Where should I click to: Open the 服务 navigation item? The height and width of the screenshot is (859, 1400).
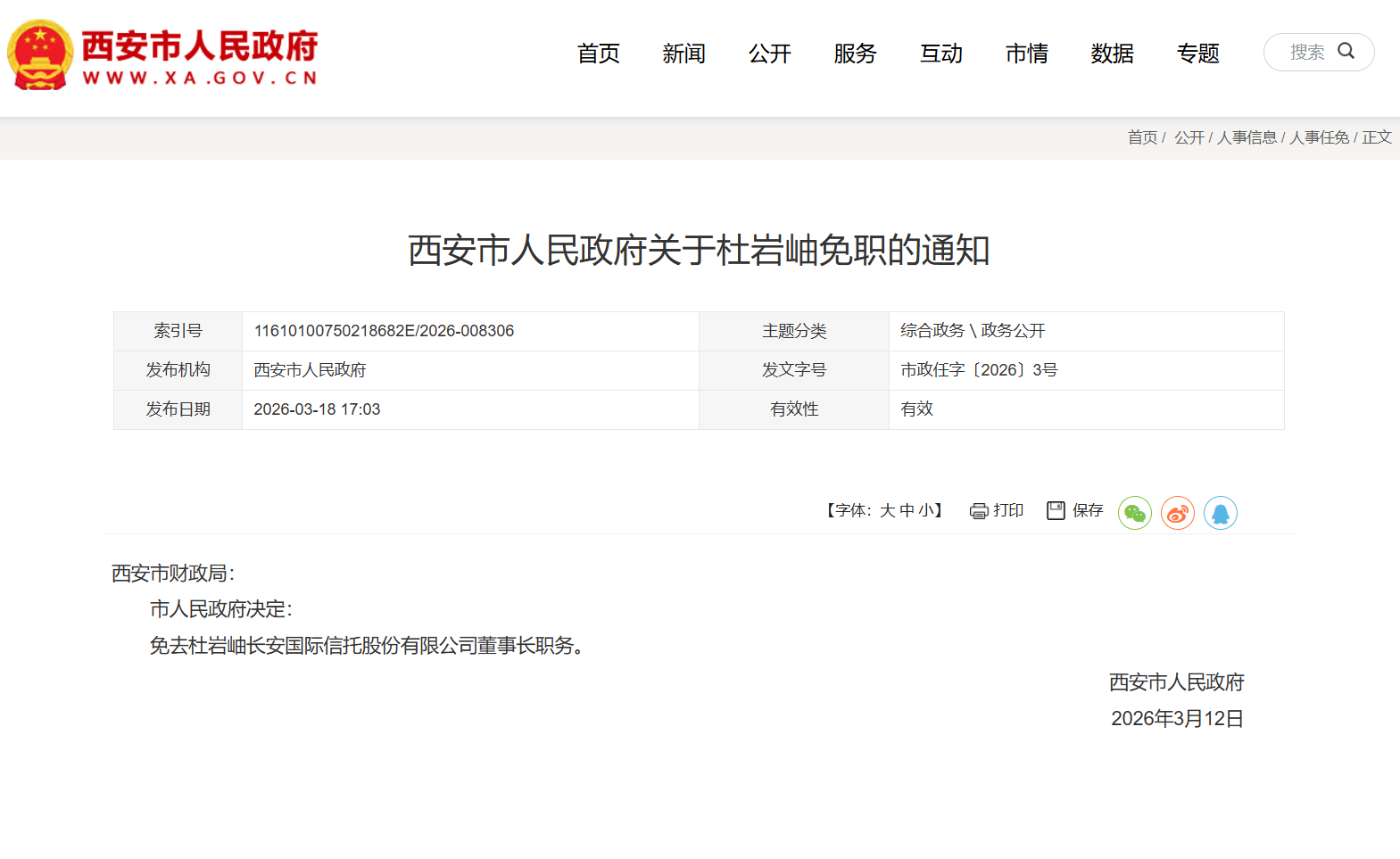point(855,54)
